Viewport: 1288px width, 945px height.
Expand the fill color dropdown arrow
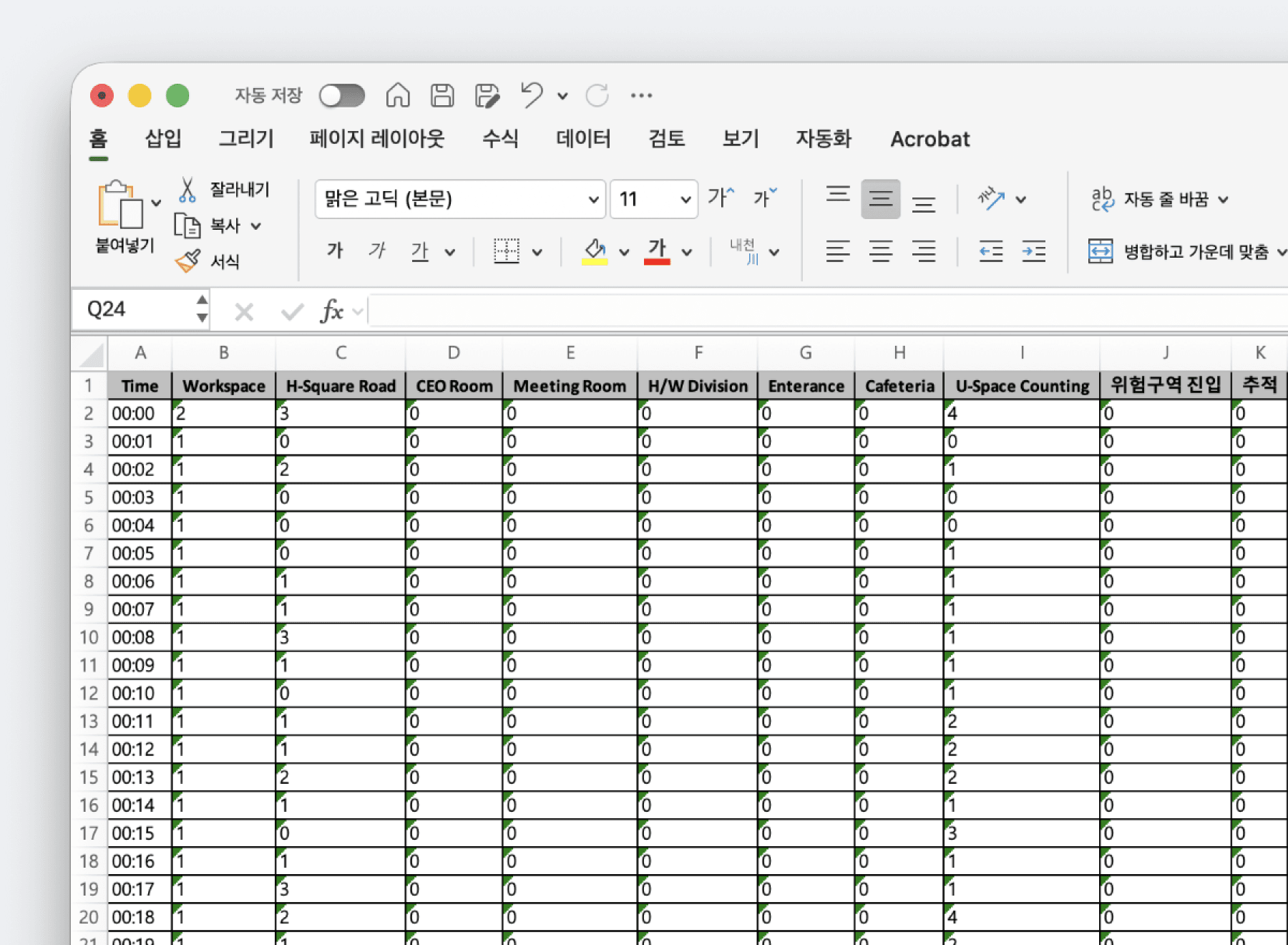click(x=624, y=252)
